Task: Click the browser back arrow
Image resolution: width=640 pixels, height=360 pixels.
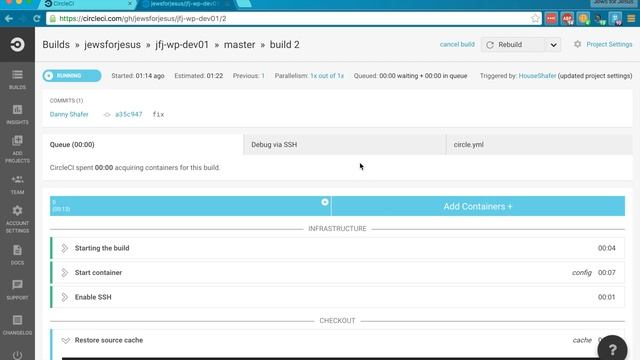Action: coord(9,18)
